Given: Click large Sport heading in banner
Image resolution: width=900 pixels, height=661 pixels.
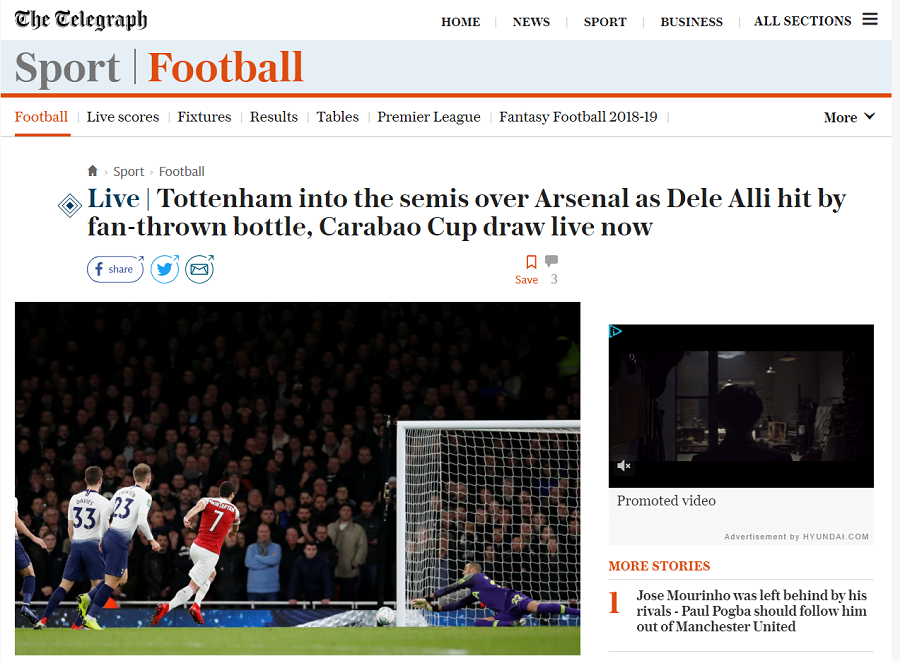Looking at the screenshot, I should tap(68, 68).
